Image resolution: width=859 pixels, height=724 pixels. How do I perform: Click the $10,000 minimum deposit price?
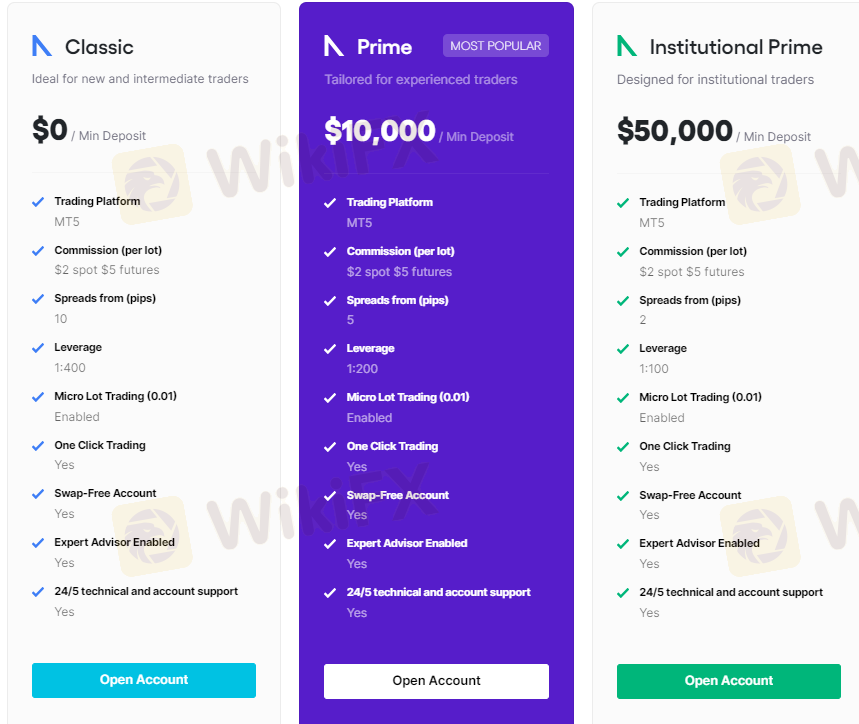point(380,131)
